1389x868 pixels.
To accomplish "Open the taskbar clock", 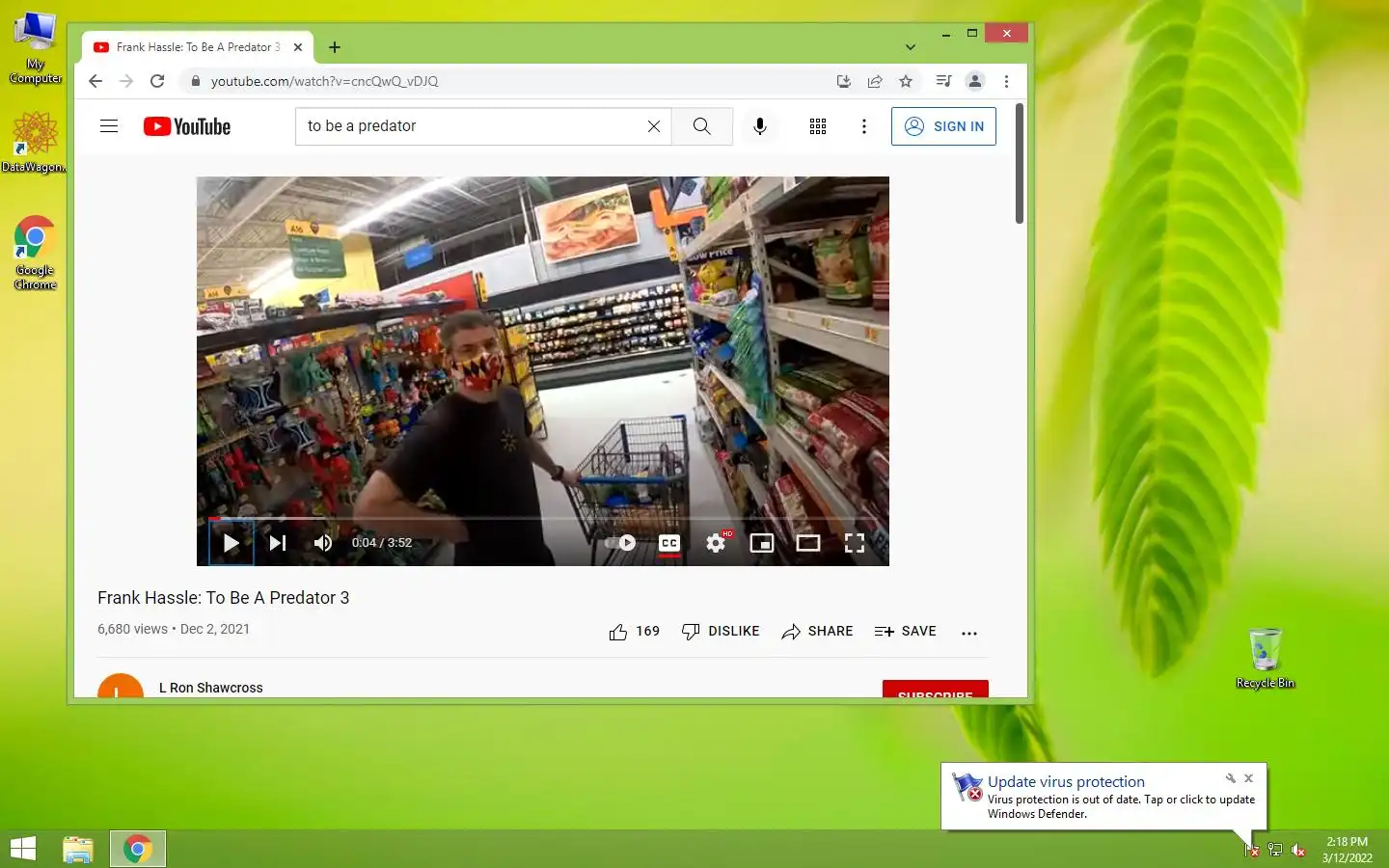I will (x=1347, y=850).
